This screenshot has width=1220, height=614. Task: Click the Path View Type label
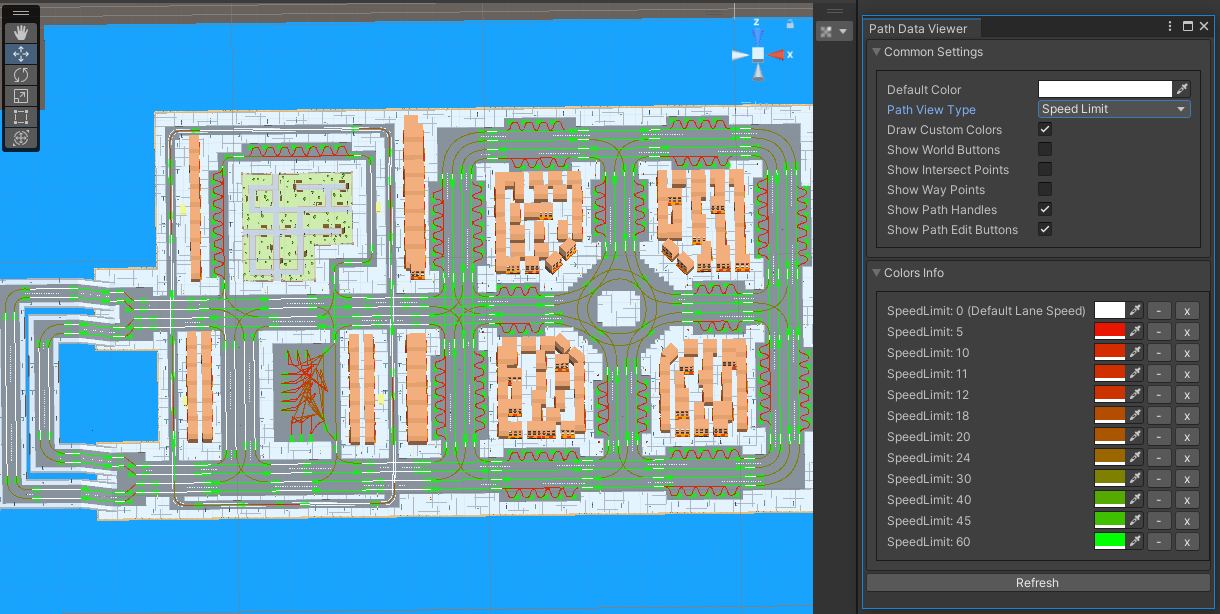pos(931,110)
